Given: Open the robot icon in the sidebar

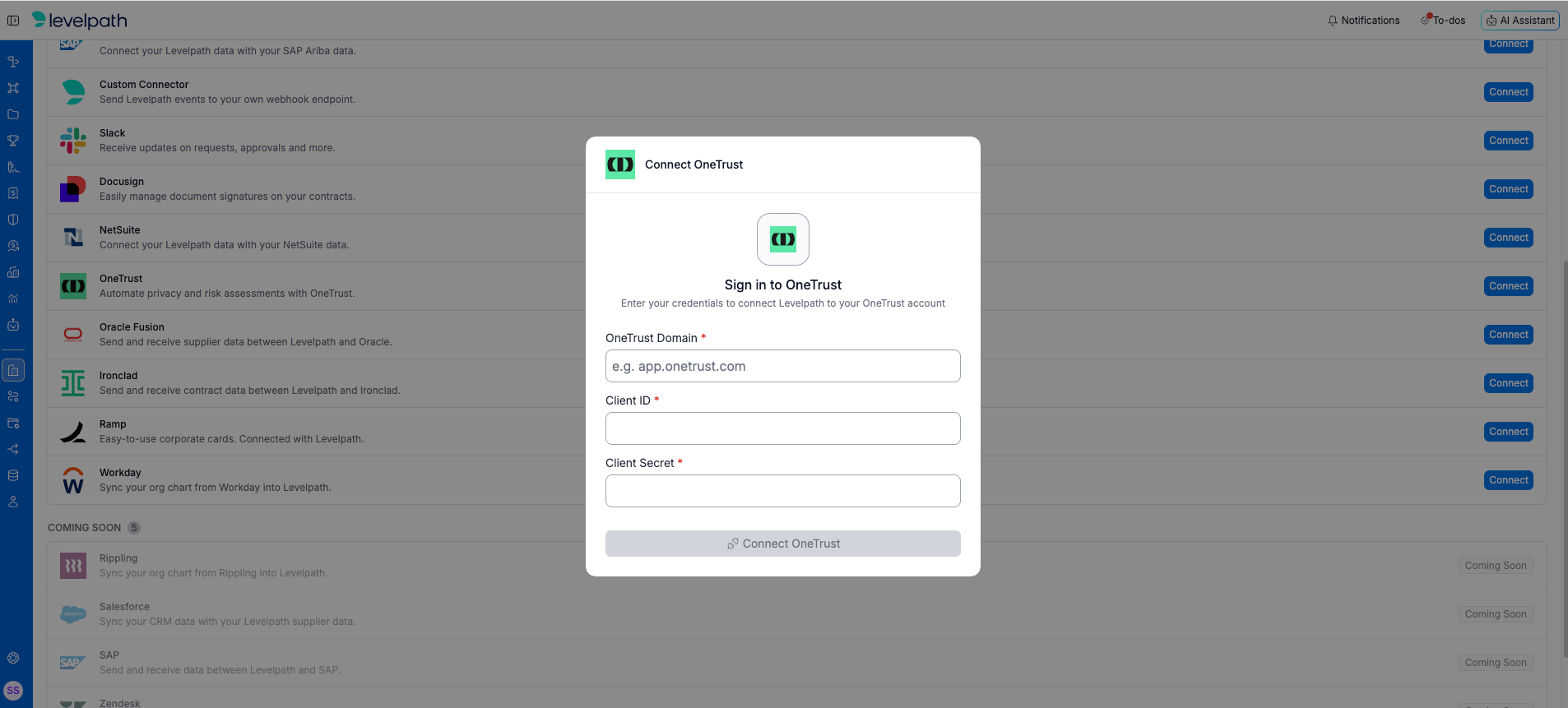Looking at the screenshot, I should point(13,325).
